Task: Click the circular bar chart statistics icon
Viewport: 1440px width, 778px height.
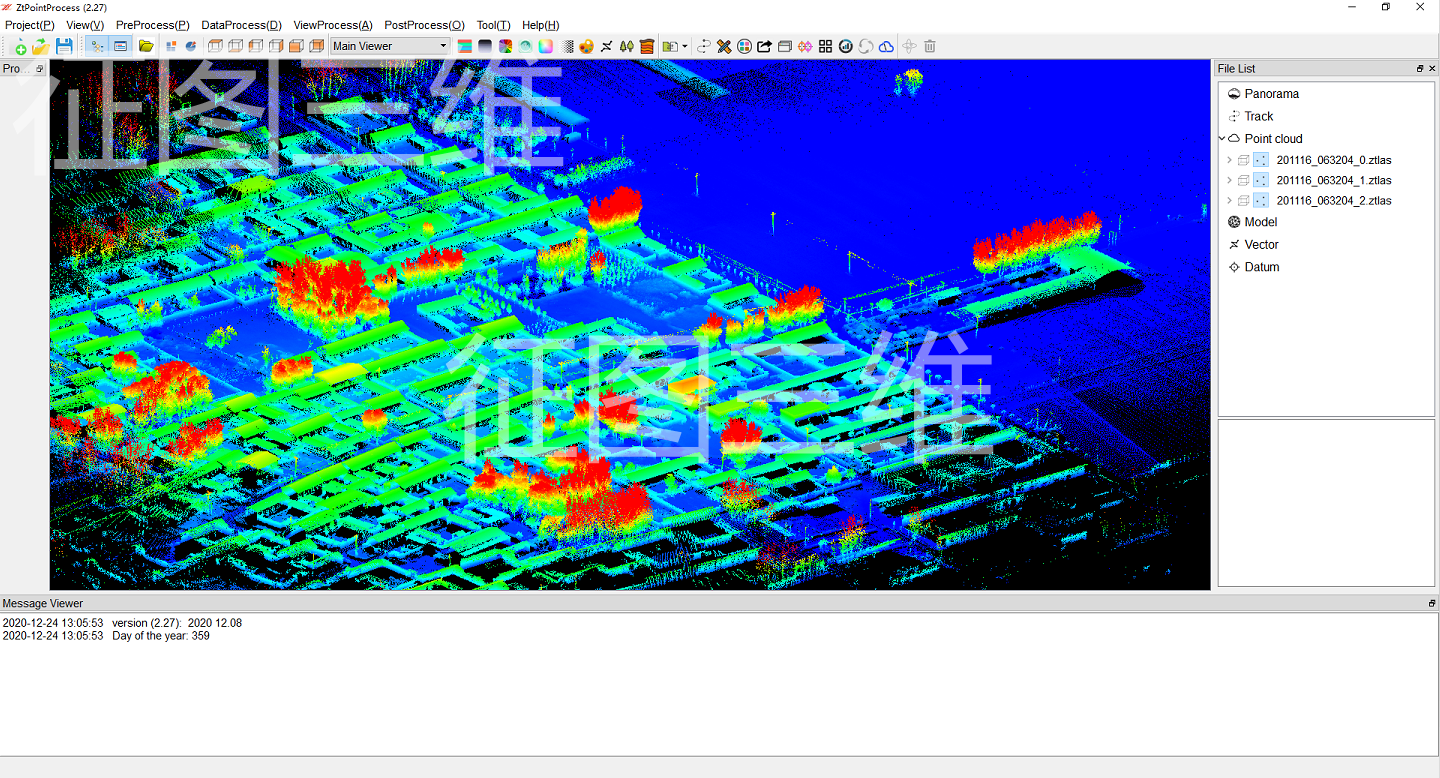Action: [x=846, y=46]
